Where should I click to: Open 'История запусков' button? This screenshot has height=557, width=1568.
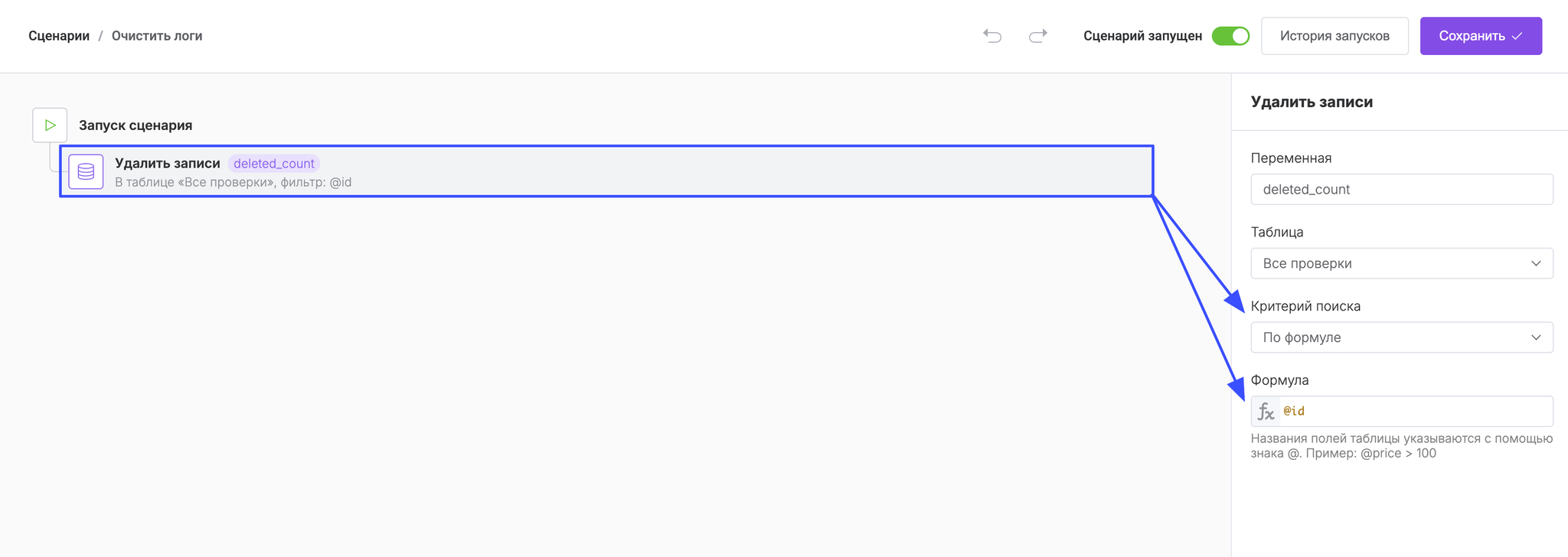point(1334,36)
